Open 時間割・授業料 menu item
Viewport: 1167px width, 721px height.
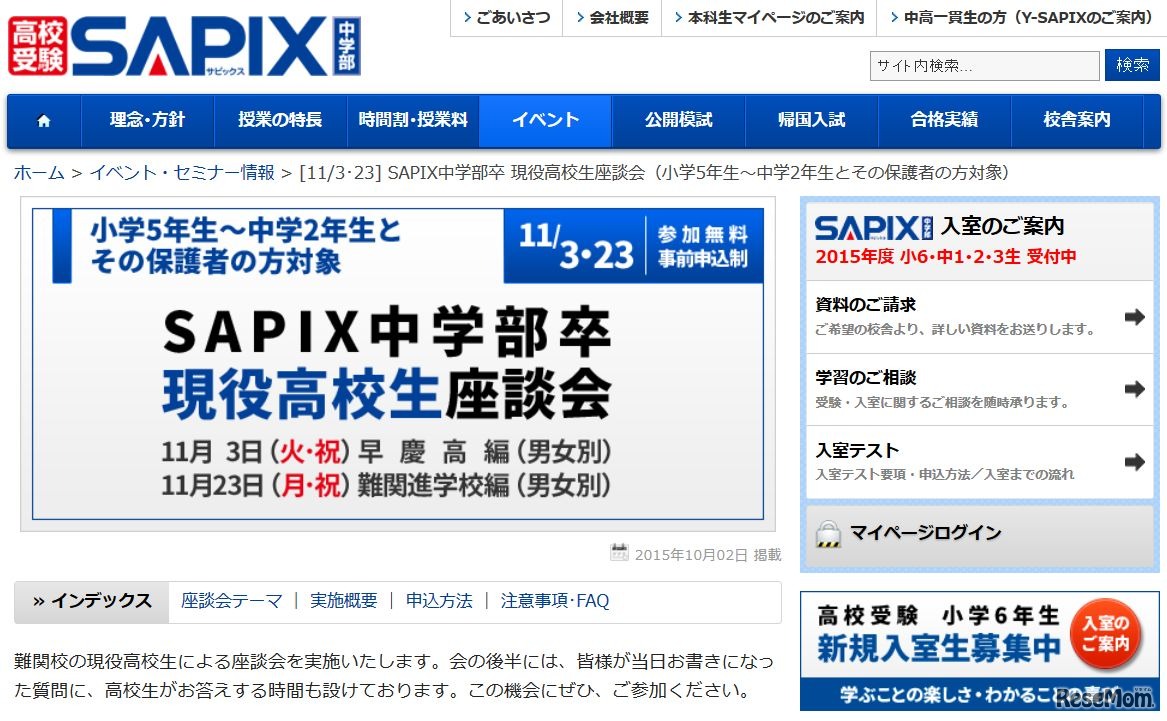click(413, 120)
